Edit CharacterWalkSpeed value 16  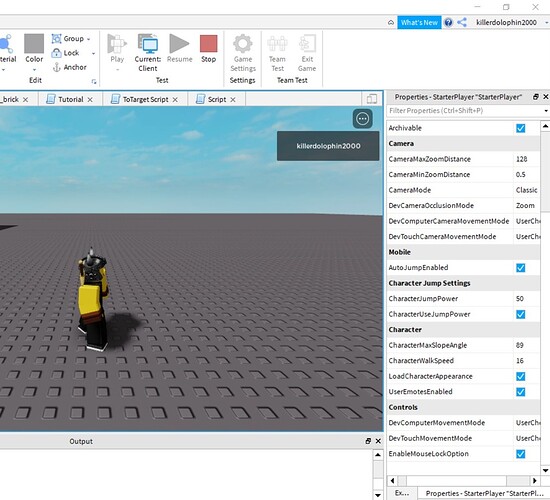[x=526, y=360]
